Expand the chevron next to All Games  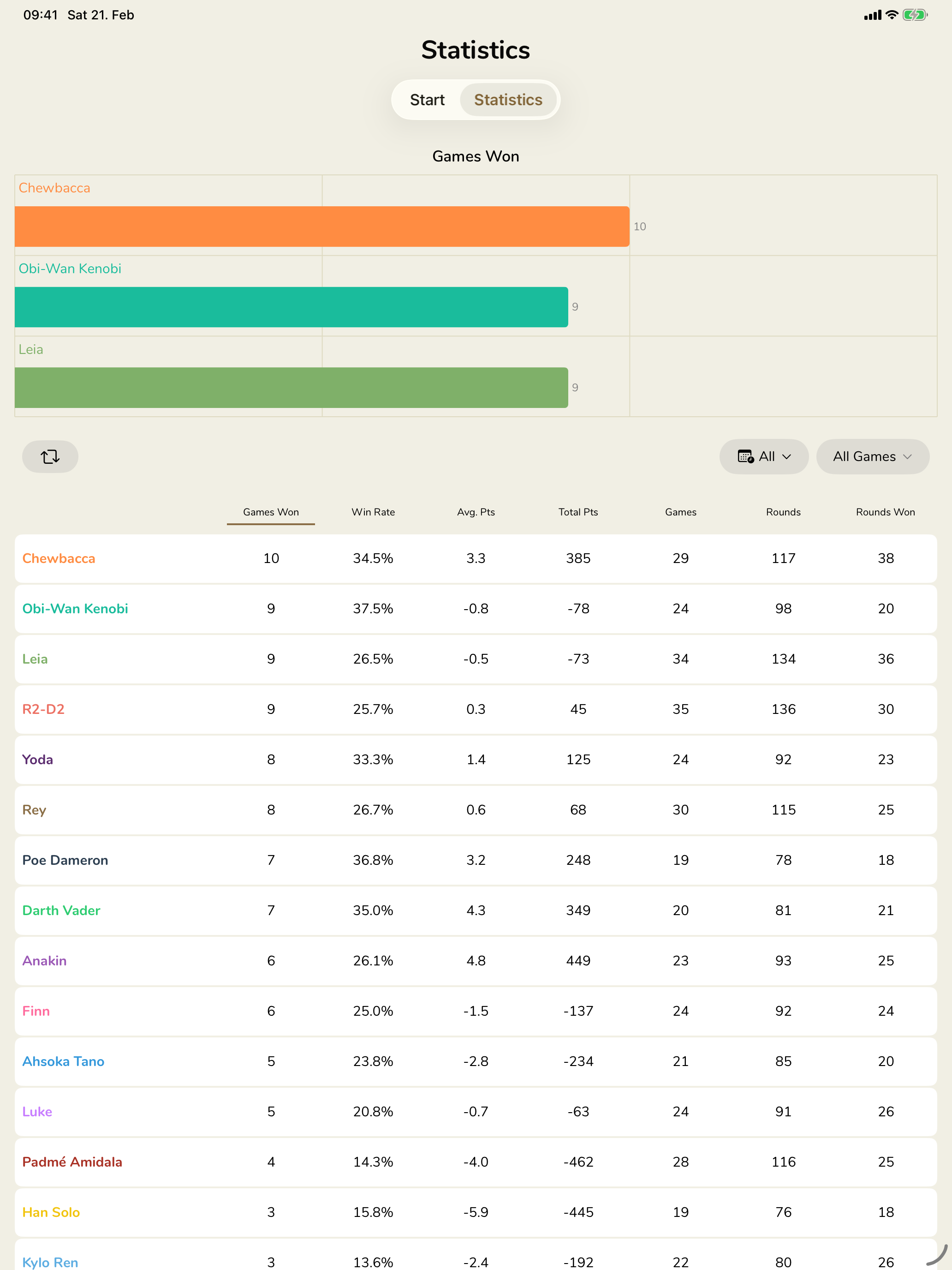908,457
